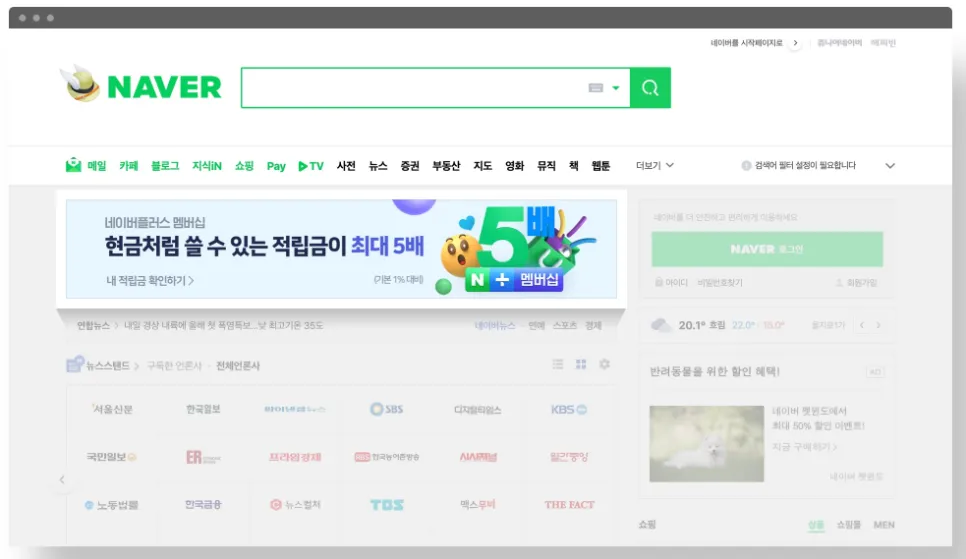The width and height of the screenshot is (966, 559).
Task: Open the 경제 link beside 스포츠
Action: tap(593, 325)
